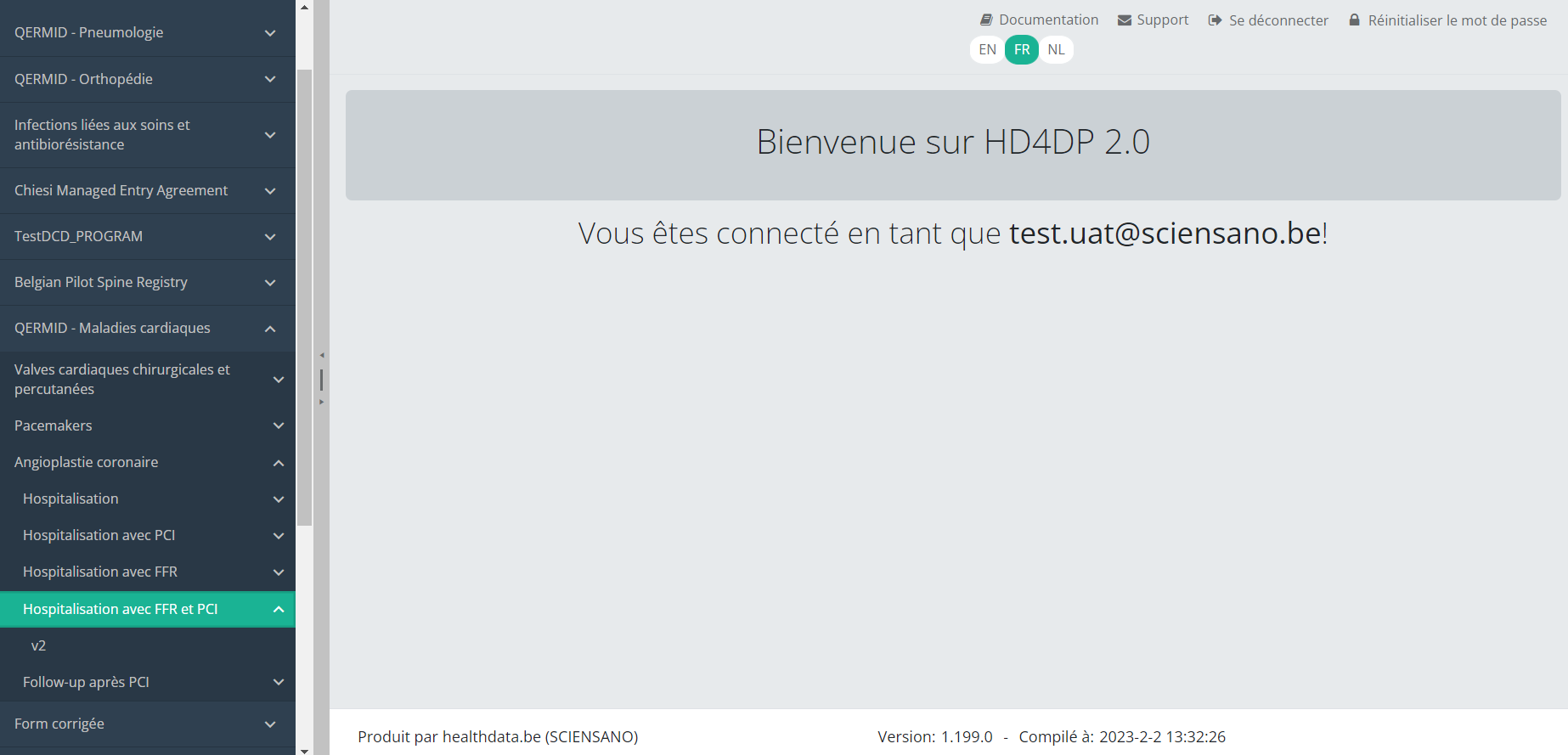Click the Documentation book icon

(x=986, y=20)
